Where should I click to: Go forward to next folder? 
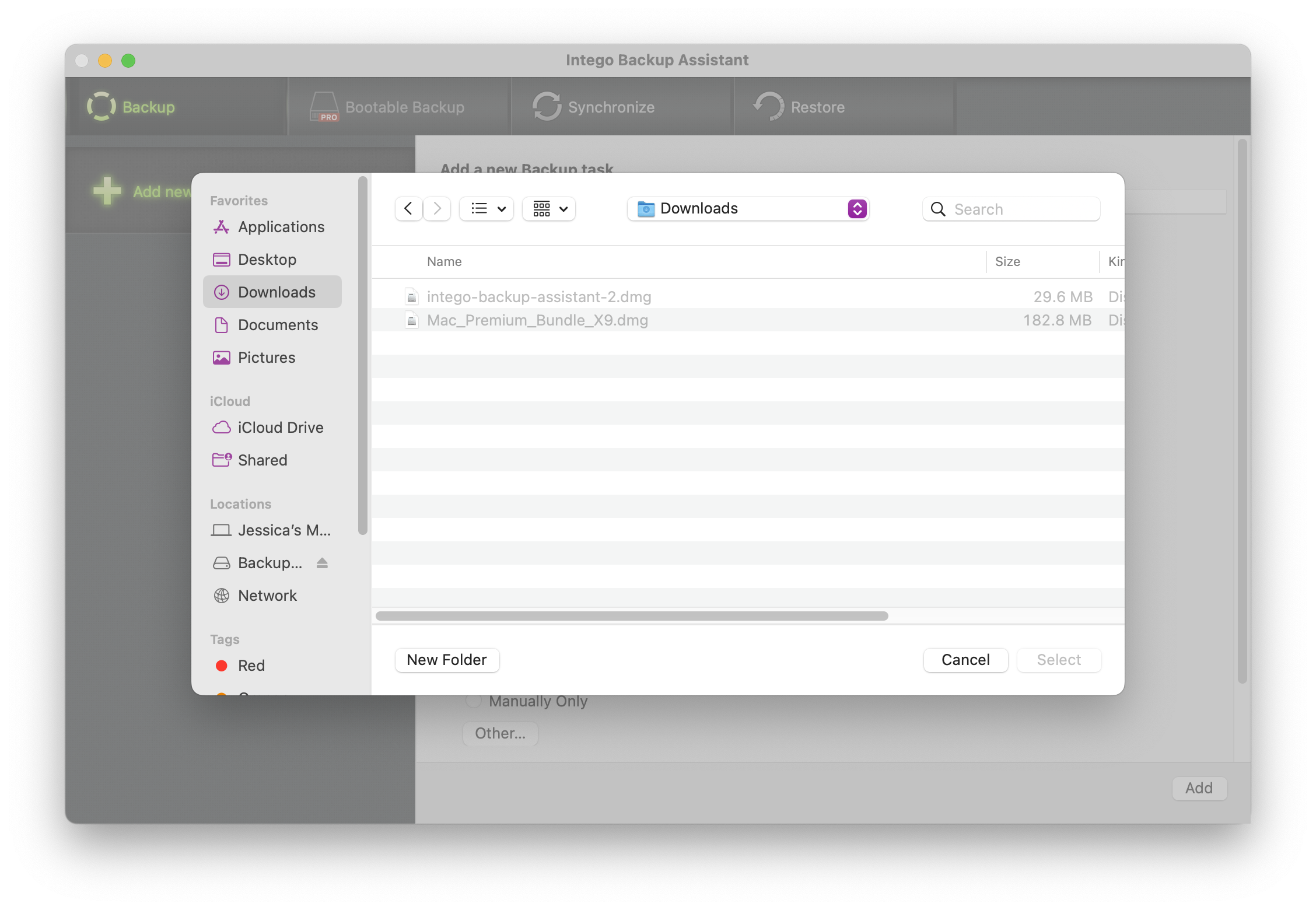pos(436,209)
